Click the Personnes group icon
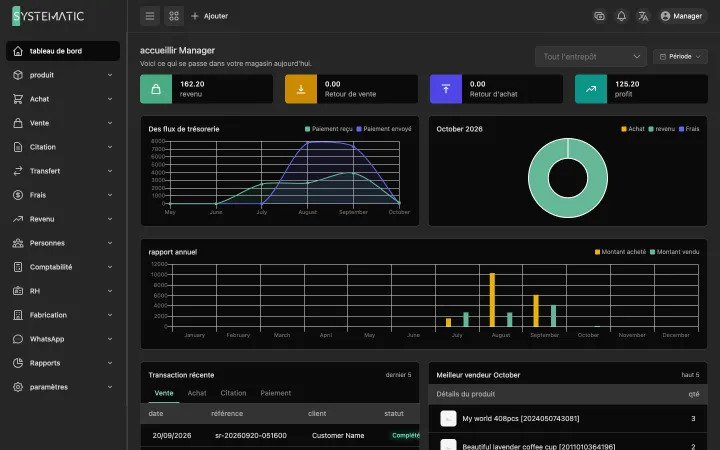The width and height of the screenshot is (720, 450). coord(18,243)
